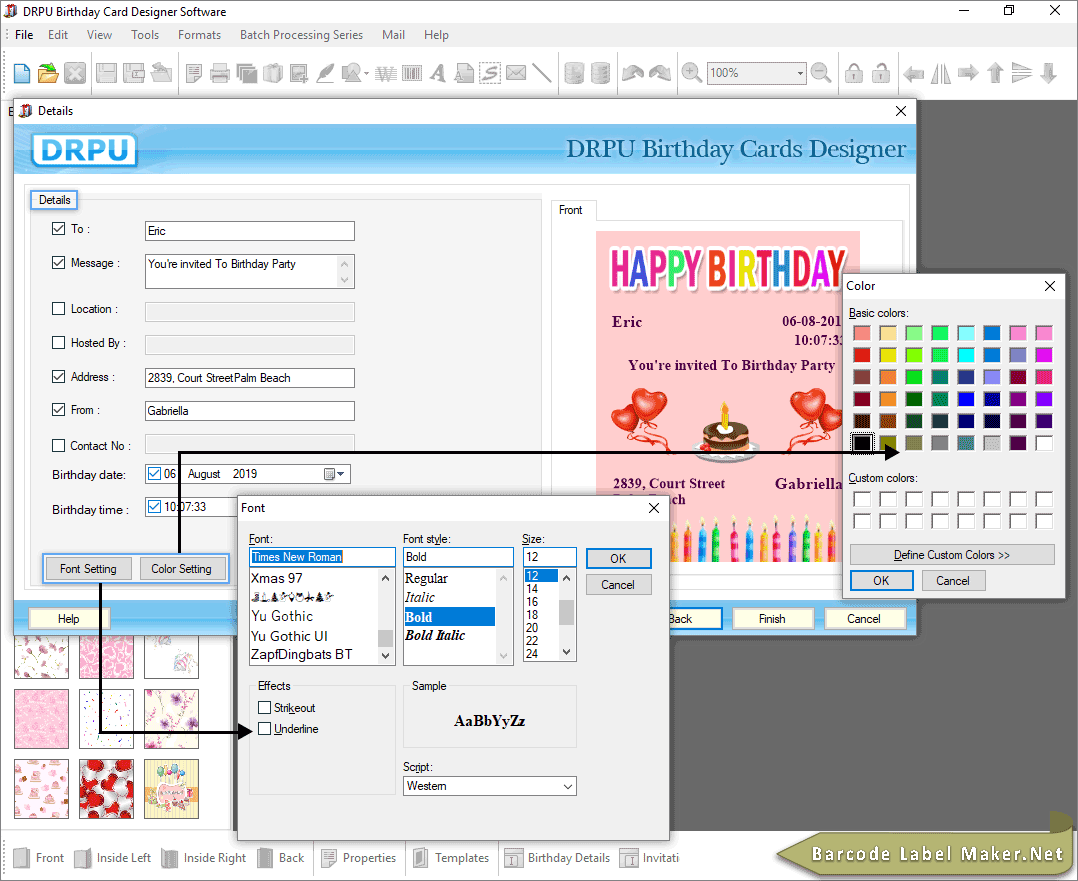The image size is (1078, 881).
Task: Click the first database cylinder icon
Action: coord(573,73)
